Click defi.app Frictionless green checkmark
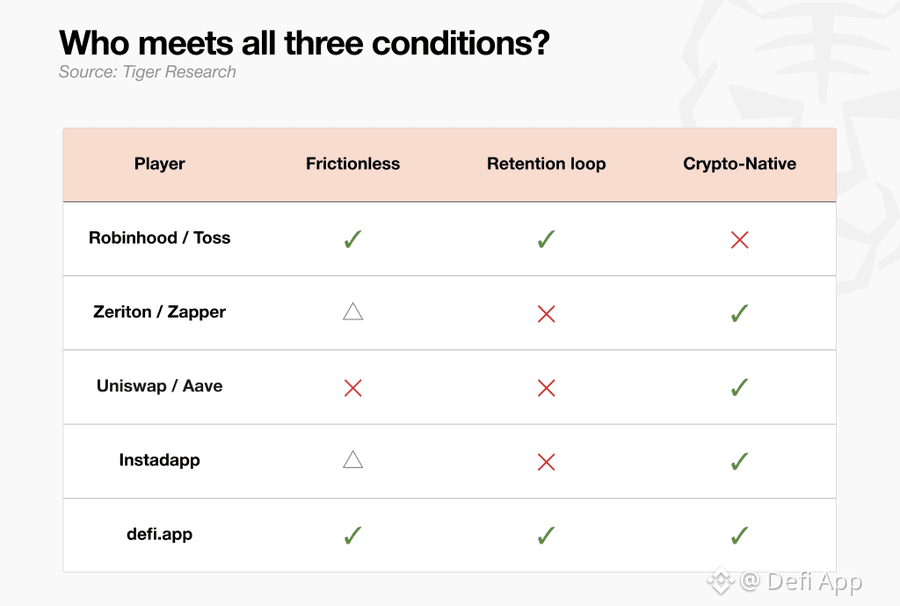This screenshot has width=900, height=606. coord(352,535)
